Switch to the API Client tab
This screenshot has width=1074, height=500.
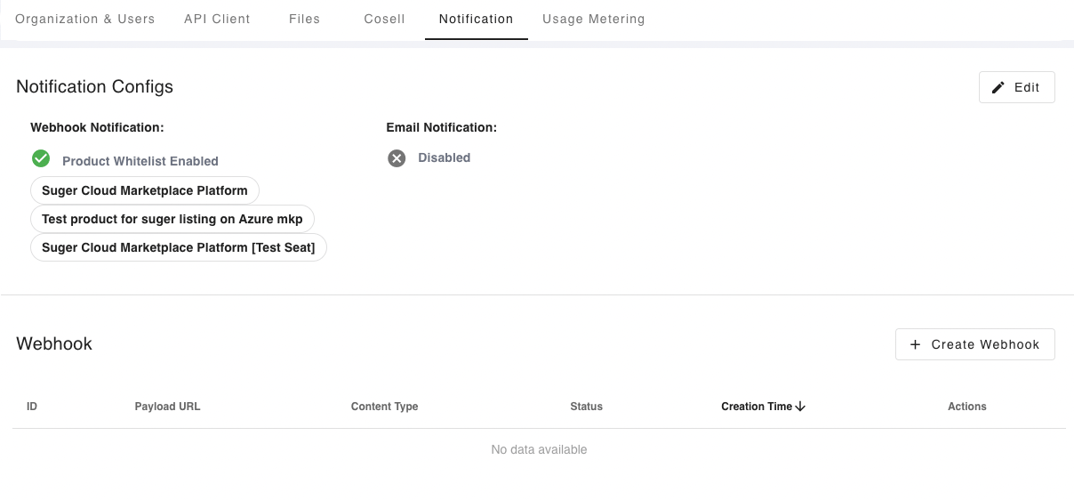pyautogui.click(x=217, y=19)
